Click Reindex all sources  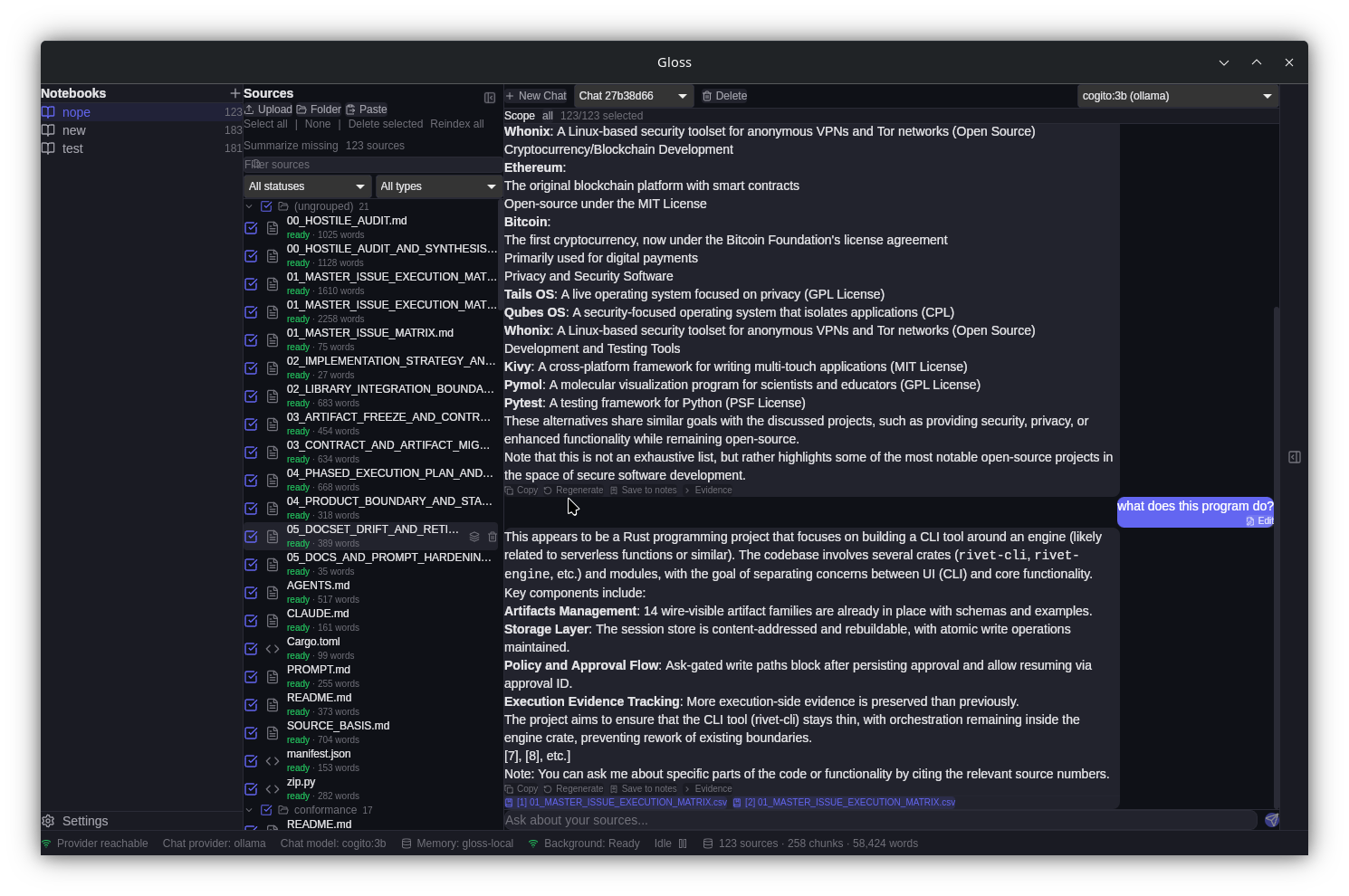click(457, 124)
